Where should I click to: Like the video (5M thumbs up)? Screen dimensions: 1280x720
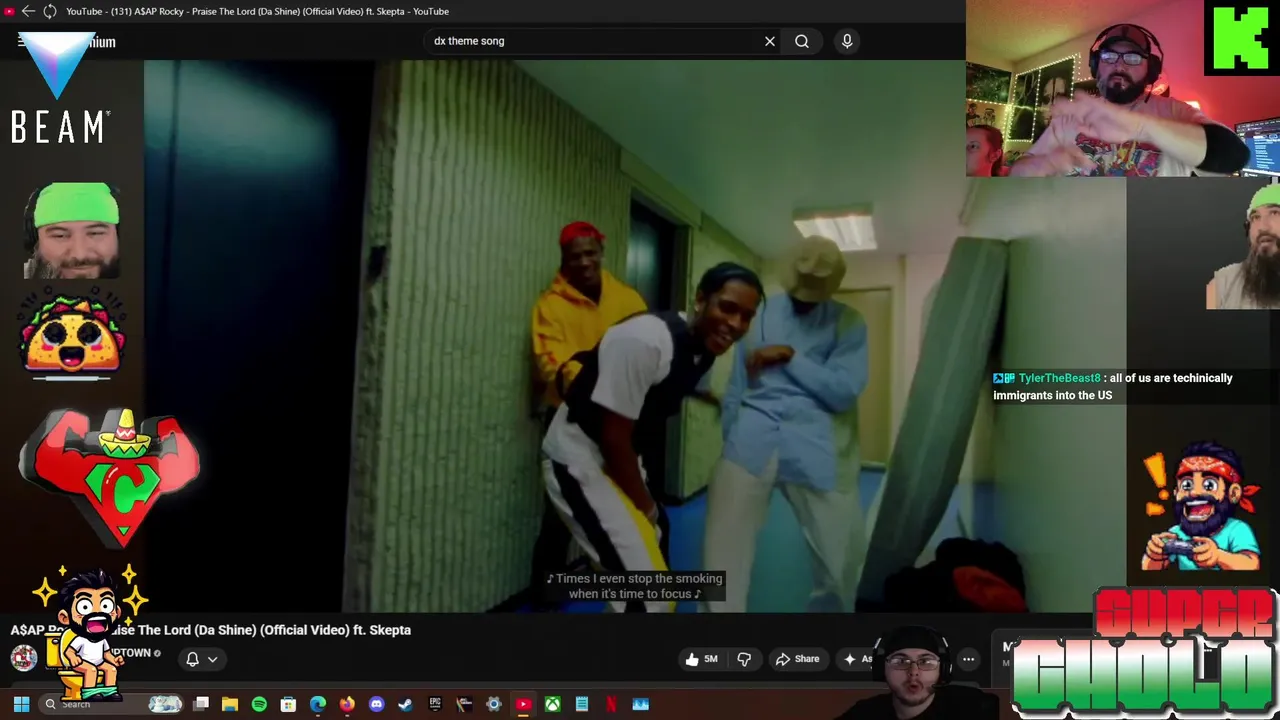pyautogui.click(x=701, y=659)
